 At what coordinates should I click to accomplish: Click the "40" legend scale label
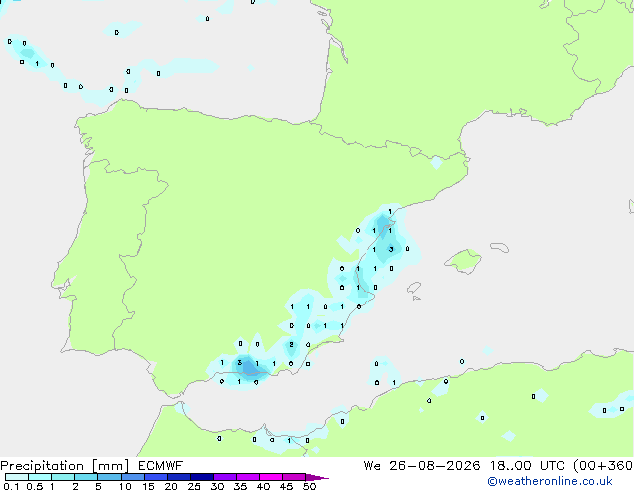pos(263,486)
